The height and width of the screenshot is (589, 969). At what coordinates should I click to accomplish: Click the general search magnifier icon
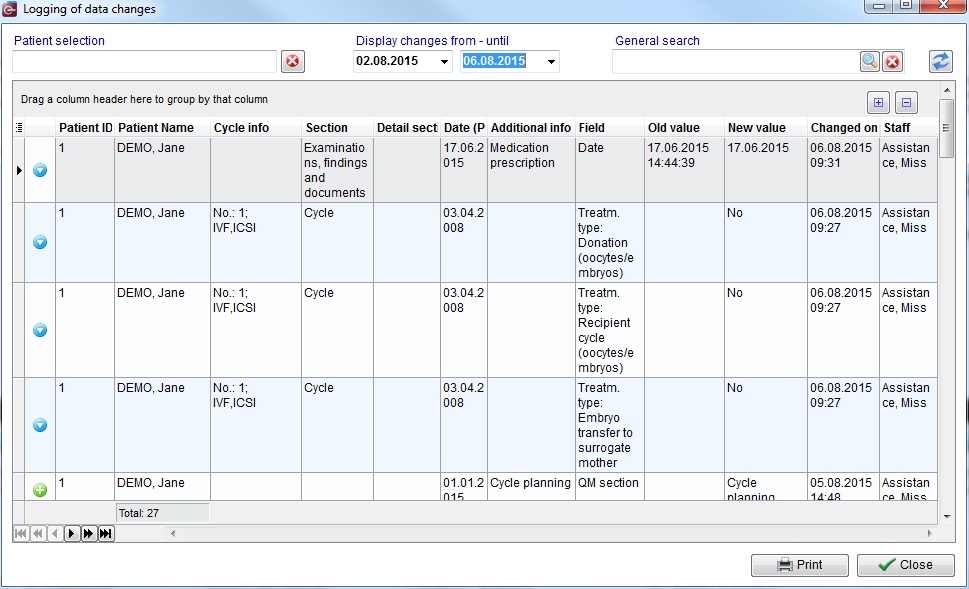870,61
